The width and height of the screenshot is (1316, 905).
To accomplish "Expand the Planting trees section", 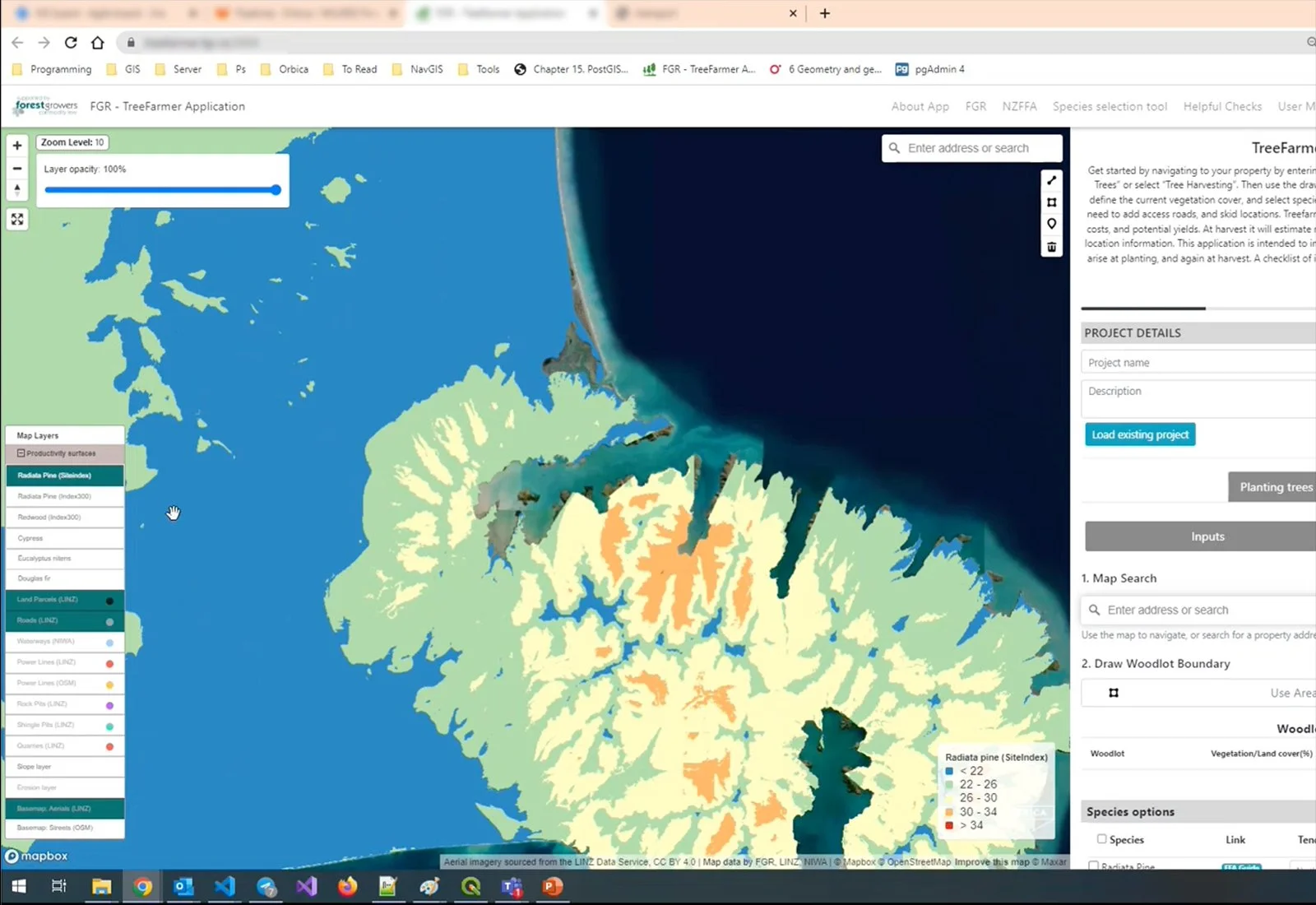I will click(x=1272, y=487).
